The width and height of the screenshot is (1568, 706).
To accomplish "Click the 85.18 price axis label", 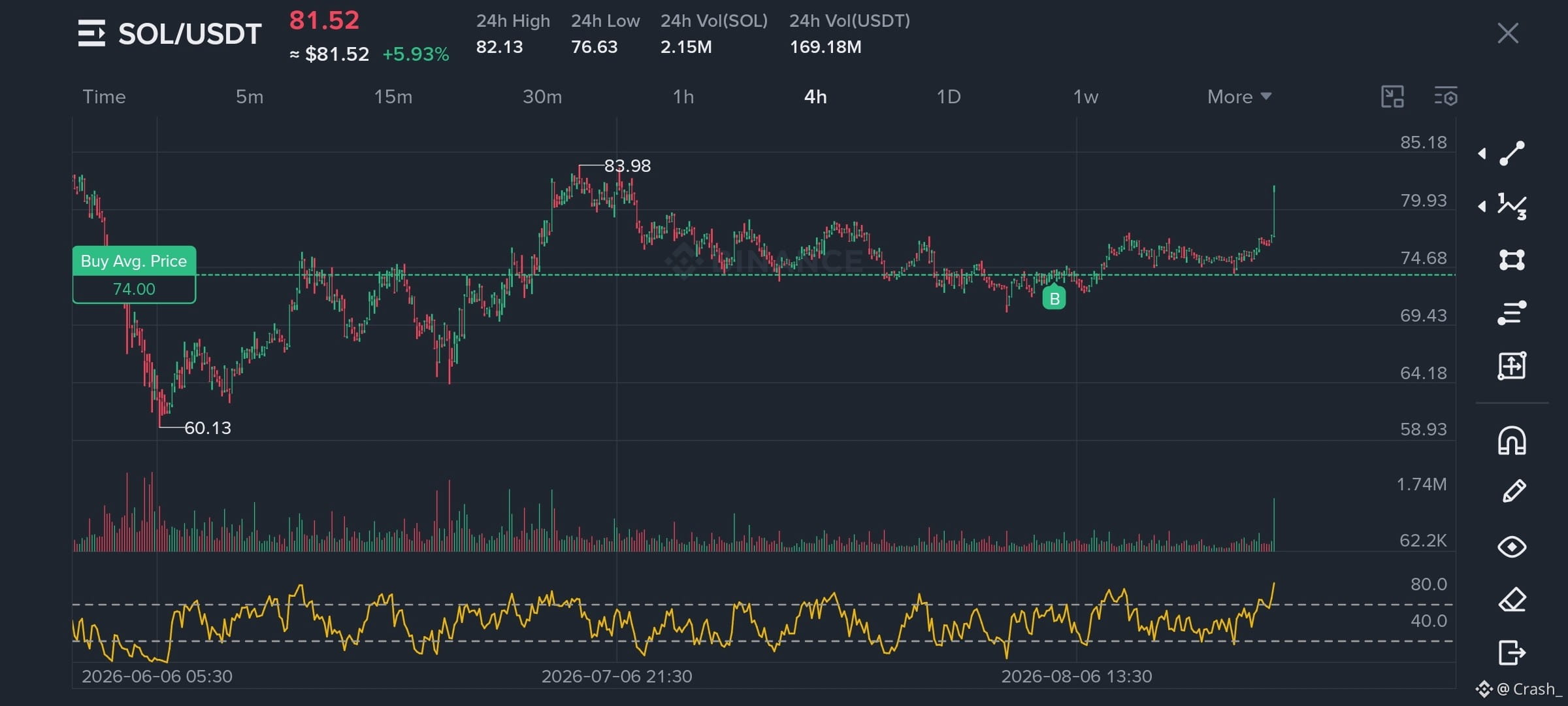I will [x=1423, y=143].
